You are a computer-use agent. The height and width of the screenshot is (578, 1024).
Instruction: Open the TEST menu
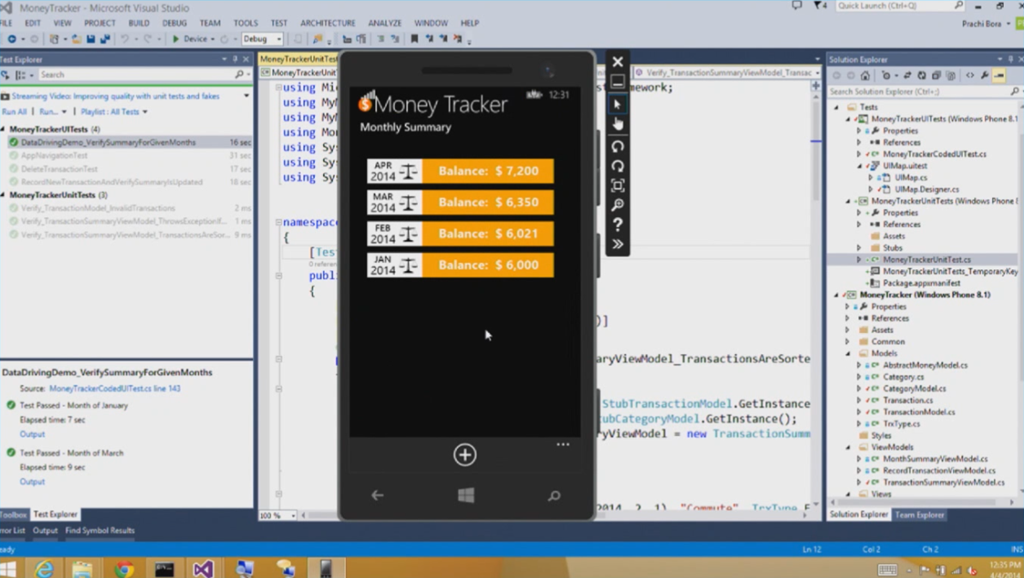[x=279, y=23]
